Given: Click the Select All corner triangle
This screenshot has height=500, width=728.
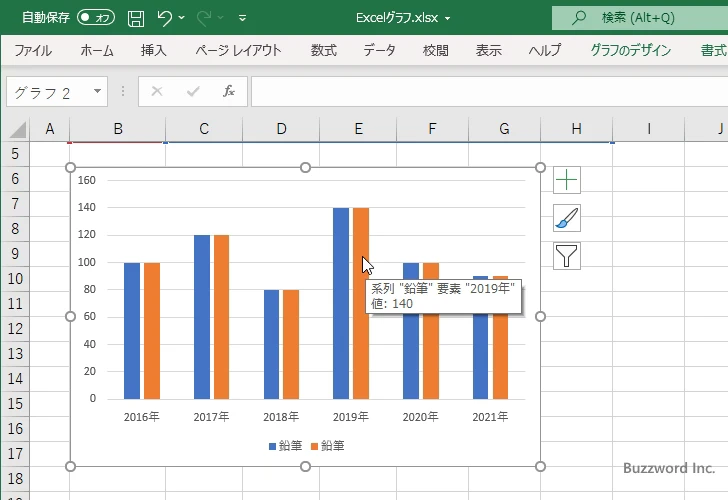Looking at the screenshot, I should tap(17, 130).
